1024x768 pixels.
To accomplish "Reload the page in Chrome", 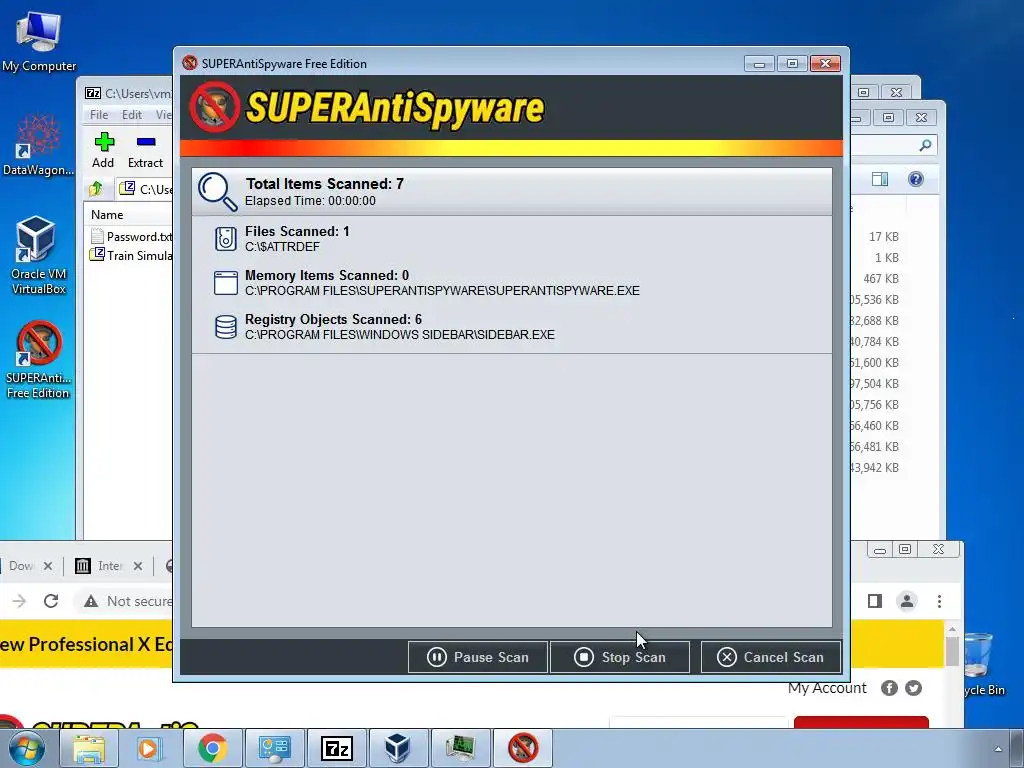I will (51, 601).
